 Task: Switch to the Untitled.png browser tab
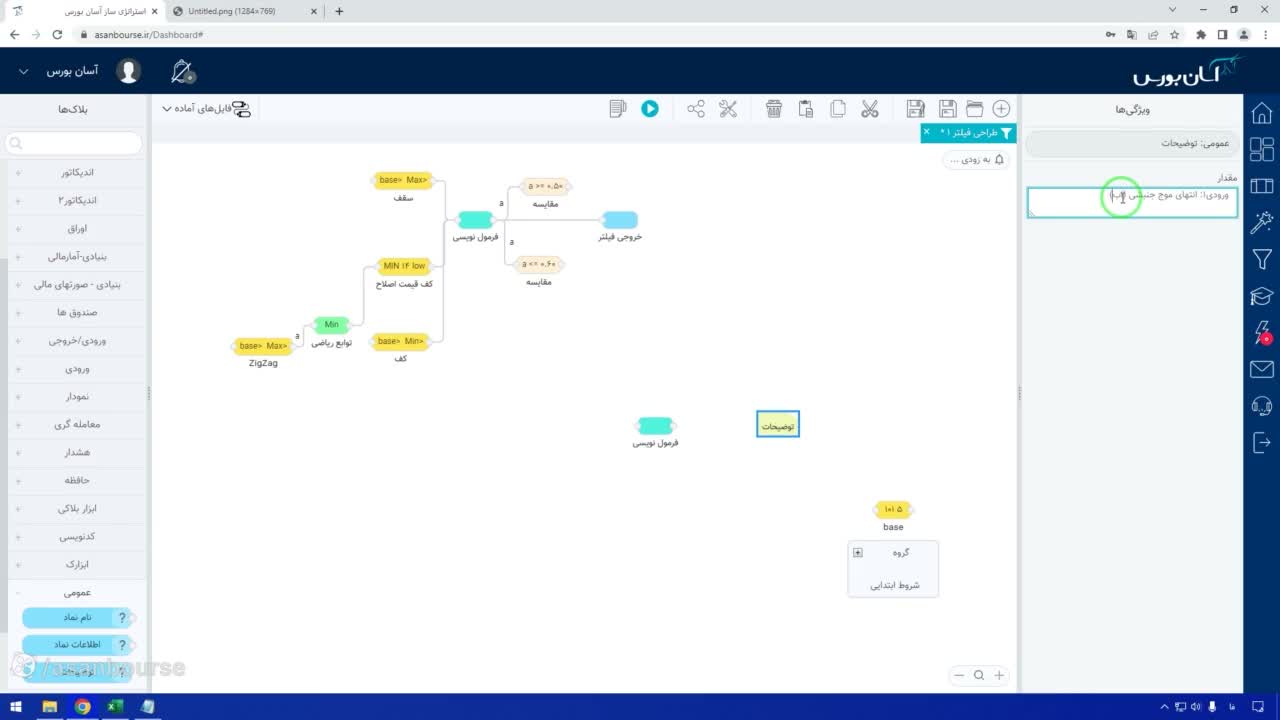point(240,11)
